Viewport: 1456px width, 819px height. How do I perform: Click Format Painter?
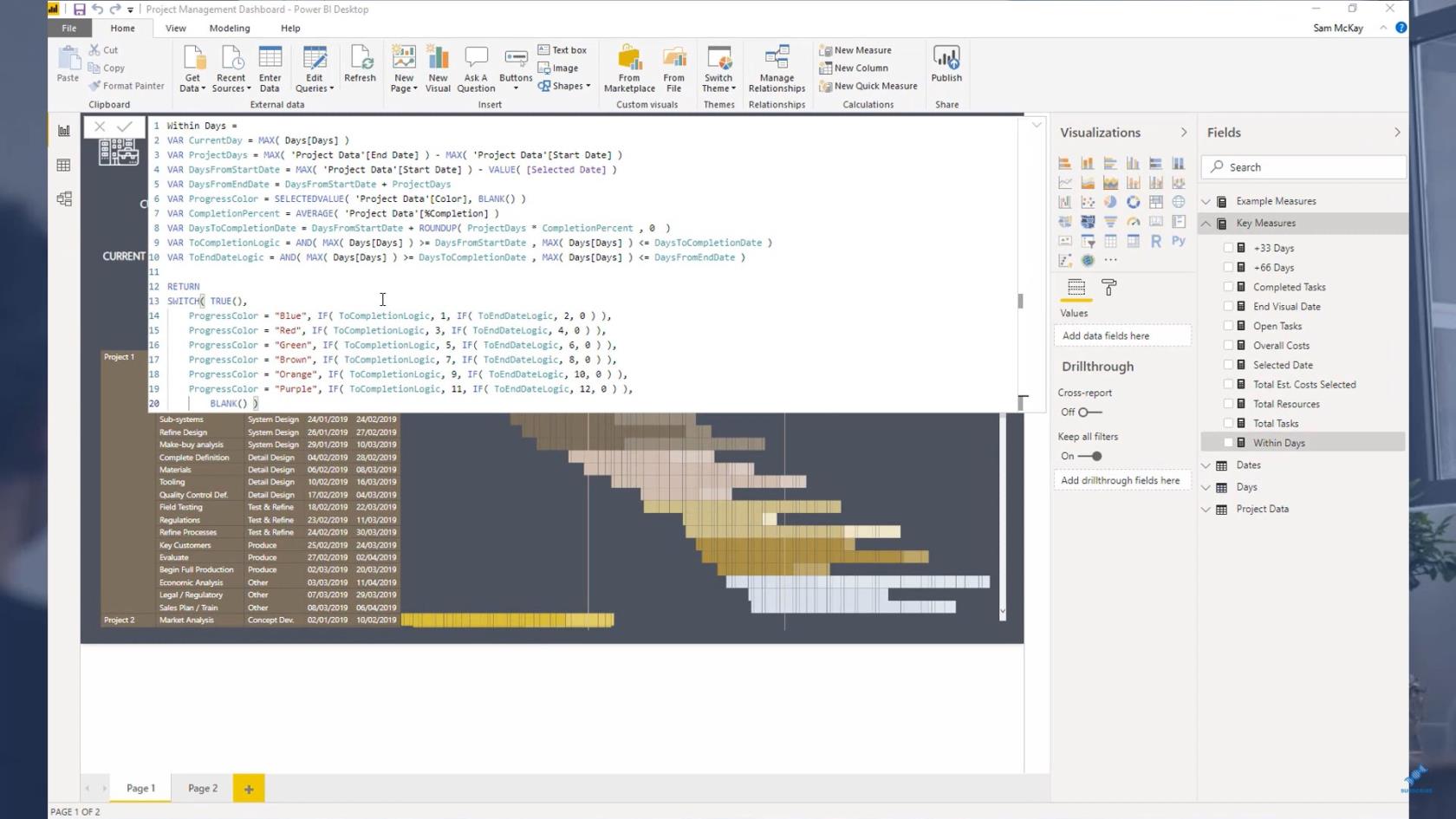127,86
